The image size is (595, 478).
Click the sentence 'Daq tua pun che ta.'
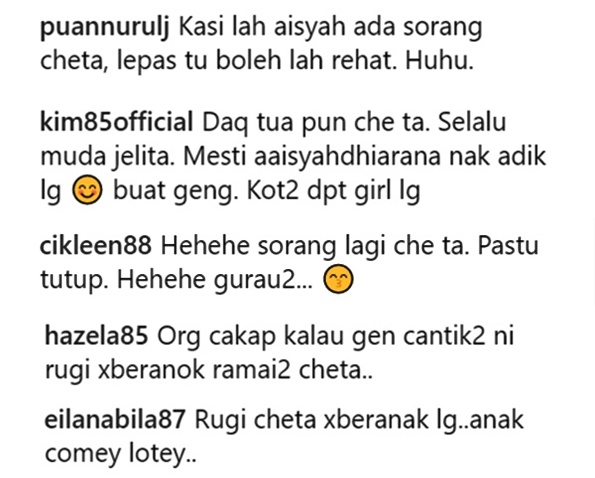(x=316, y=123)
